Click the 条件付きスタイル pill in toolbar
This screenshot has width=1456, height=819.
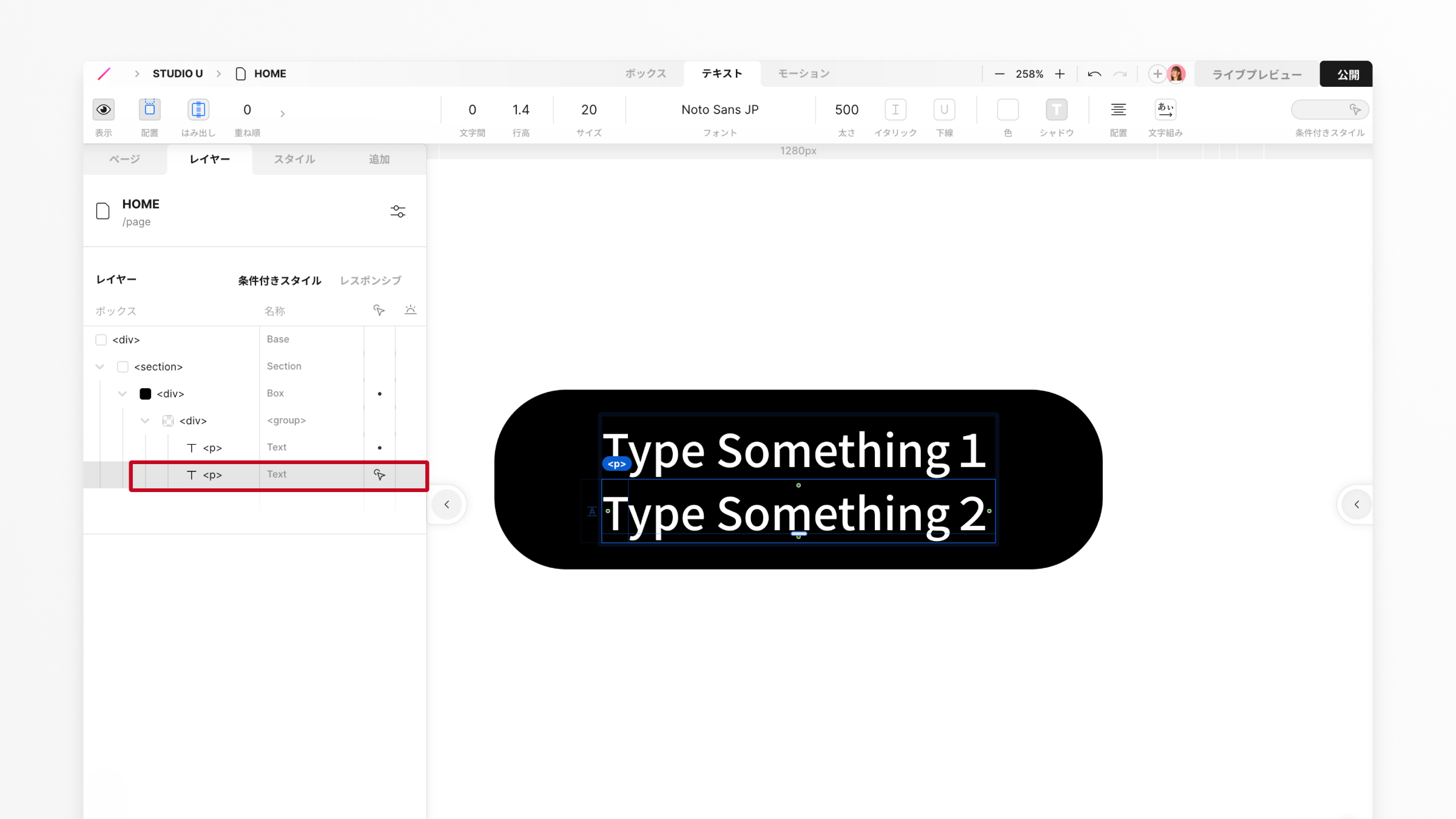pos(1329,110)
